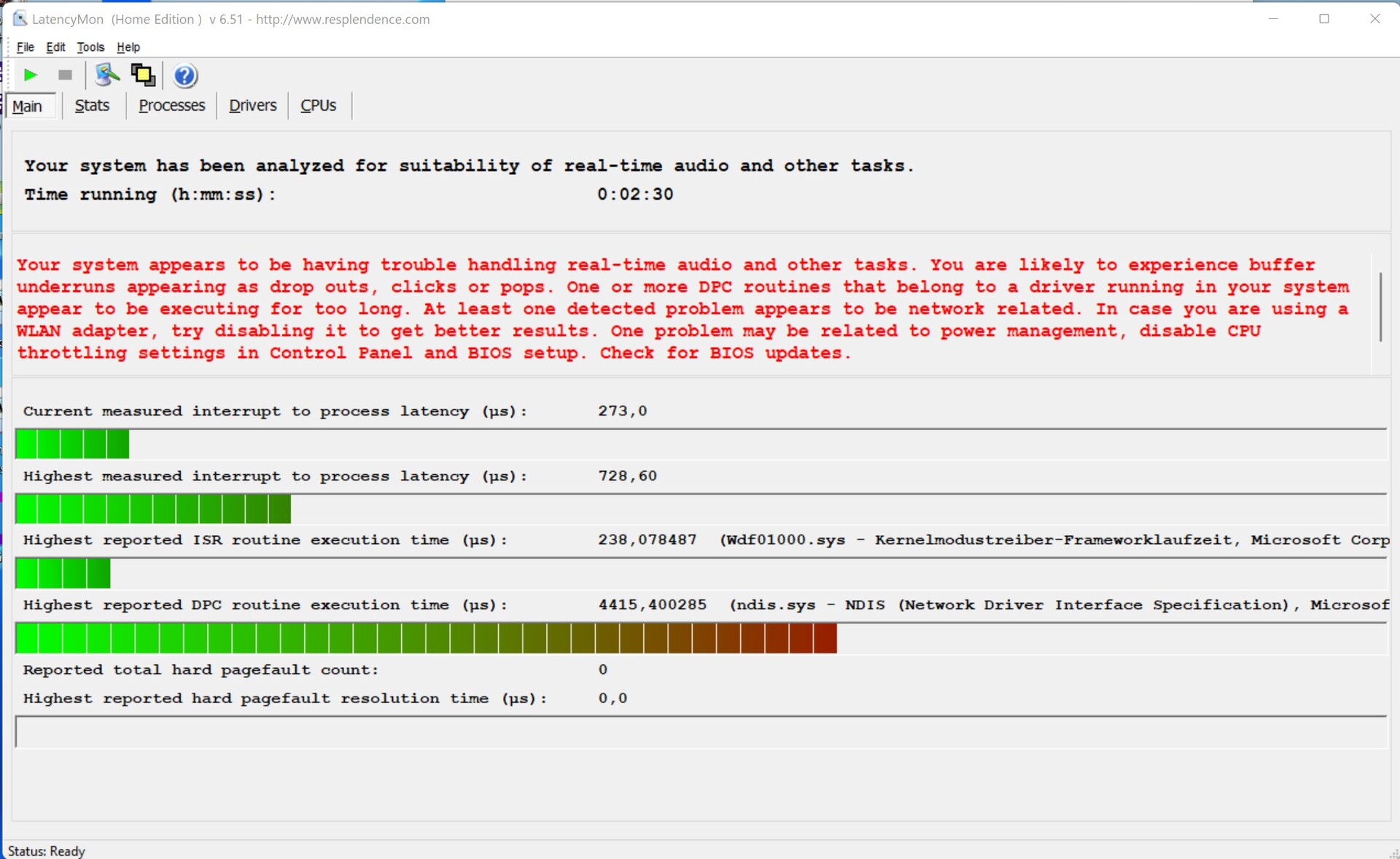Open the Tools menu
The width and height of the screenshot is (1400, 859).
point(90,47)
